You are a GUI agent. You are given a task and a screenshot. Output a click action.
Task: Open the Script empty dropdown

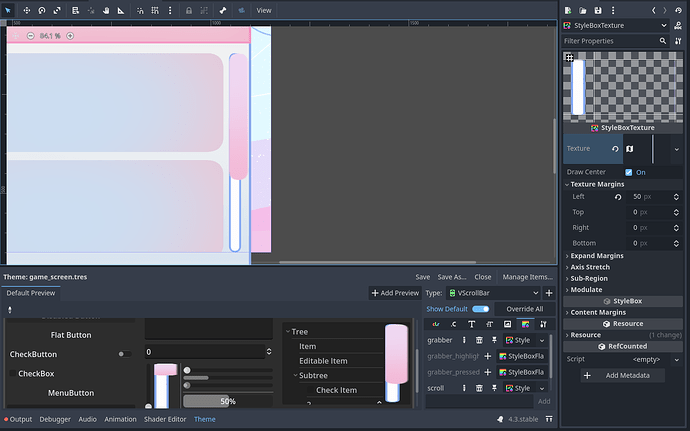pyautogui.click(x=654, y=359)
